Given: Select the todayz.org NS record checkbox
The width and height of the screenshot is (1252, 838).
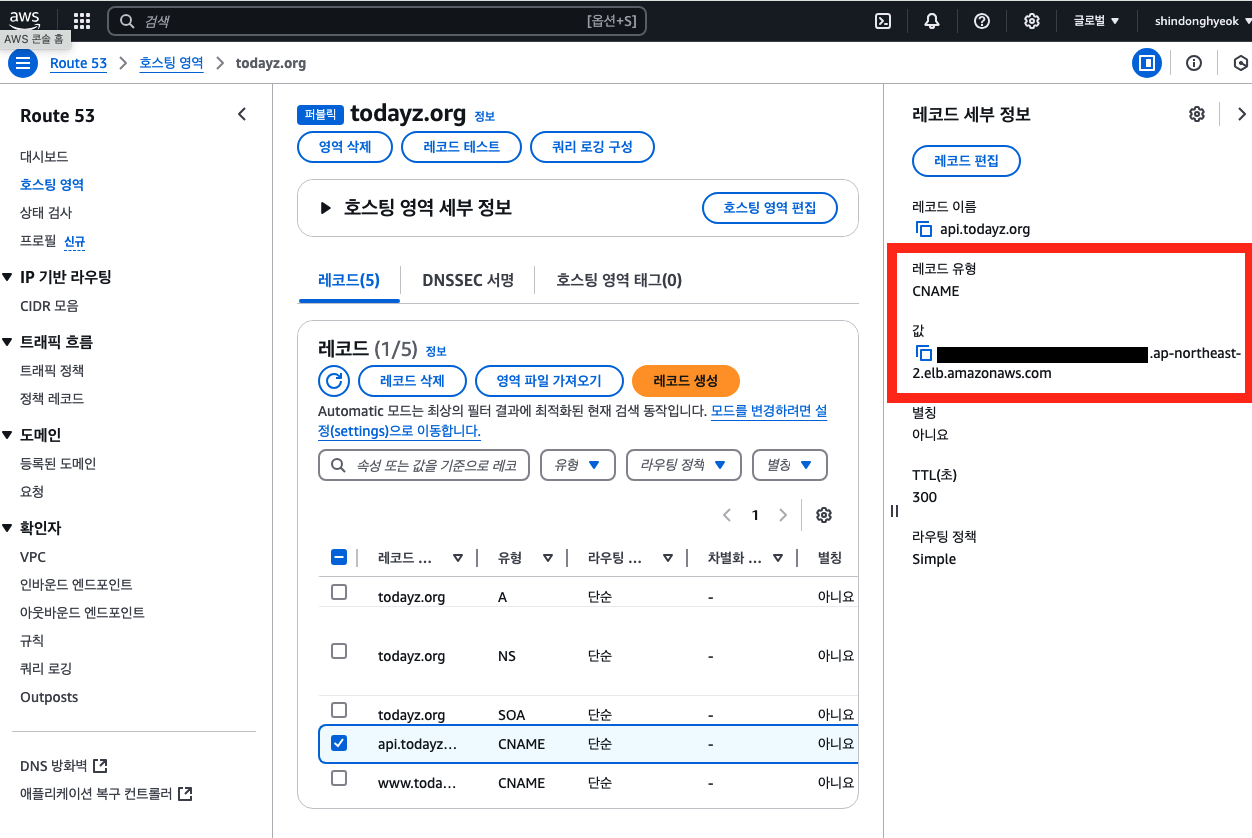Looking at the screenshot, I should tap(339, 651).
